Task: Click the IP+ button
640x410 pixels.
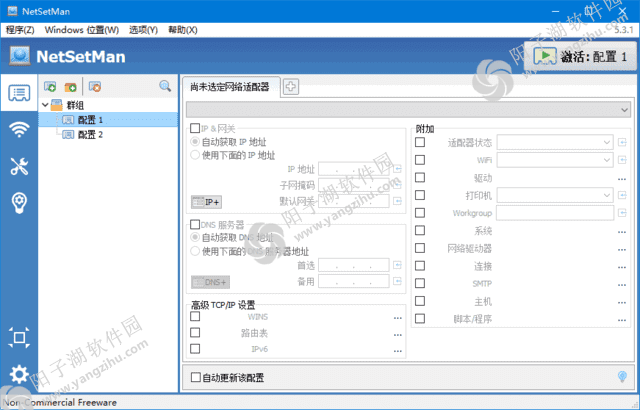Action: tap(207, 202)
